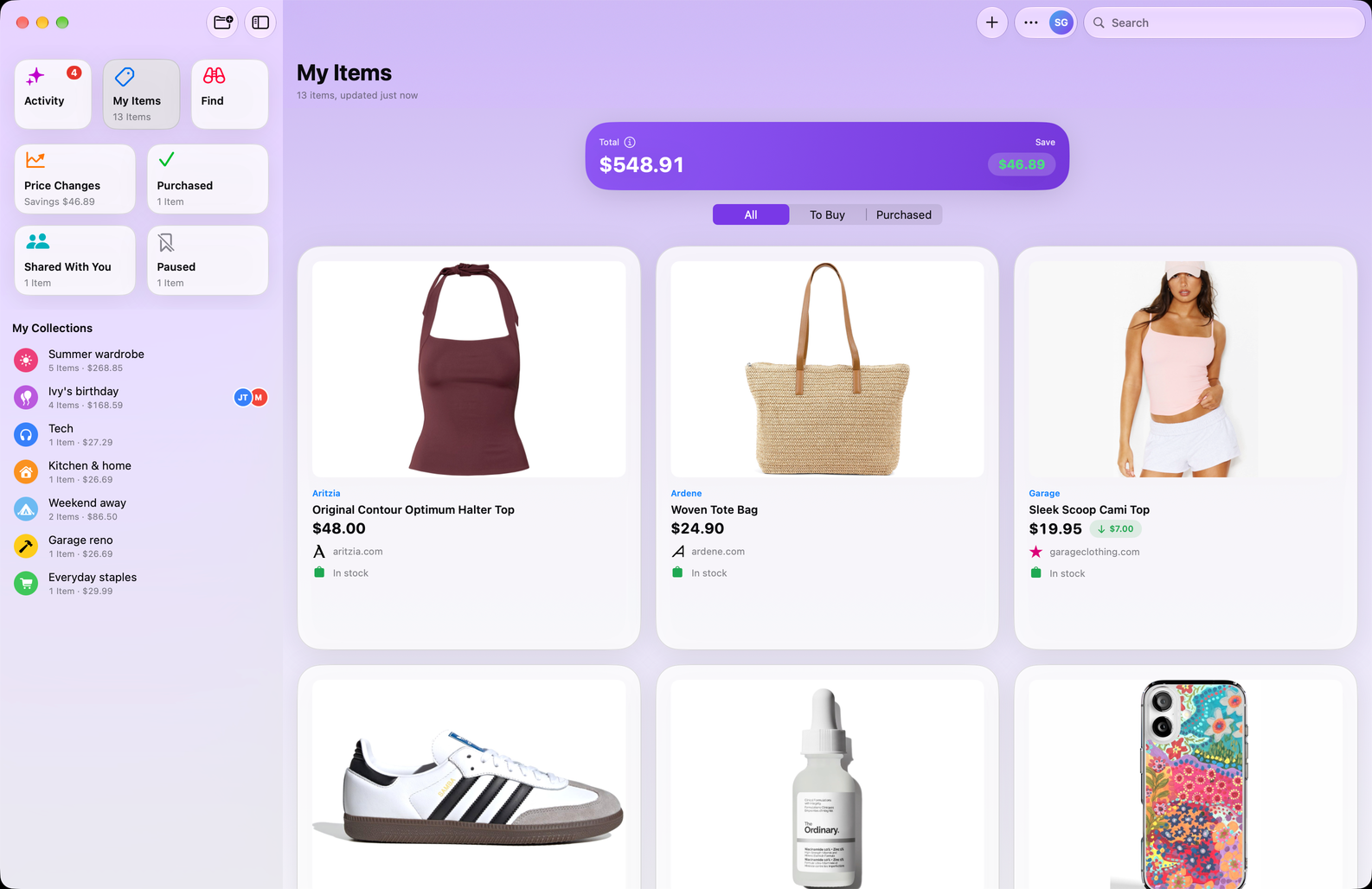Click the Kitchen & home house icon
This screenshot has height=889, width=1372.
(26, 471)
